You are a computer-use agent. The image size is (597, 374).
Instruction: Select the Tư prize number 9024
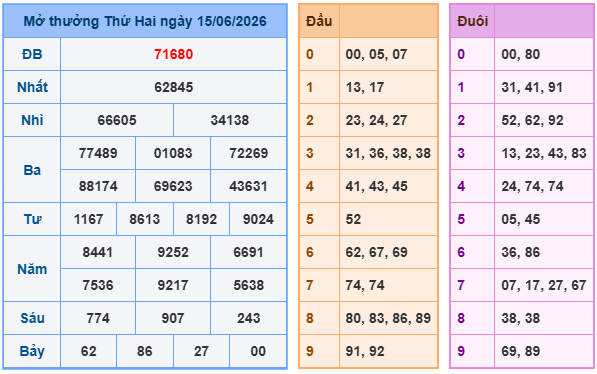(x=258, y=219)
